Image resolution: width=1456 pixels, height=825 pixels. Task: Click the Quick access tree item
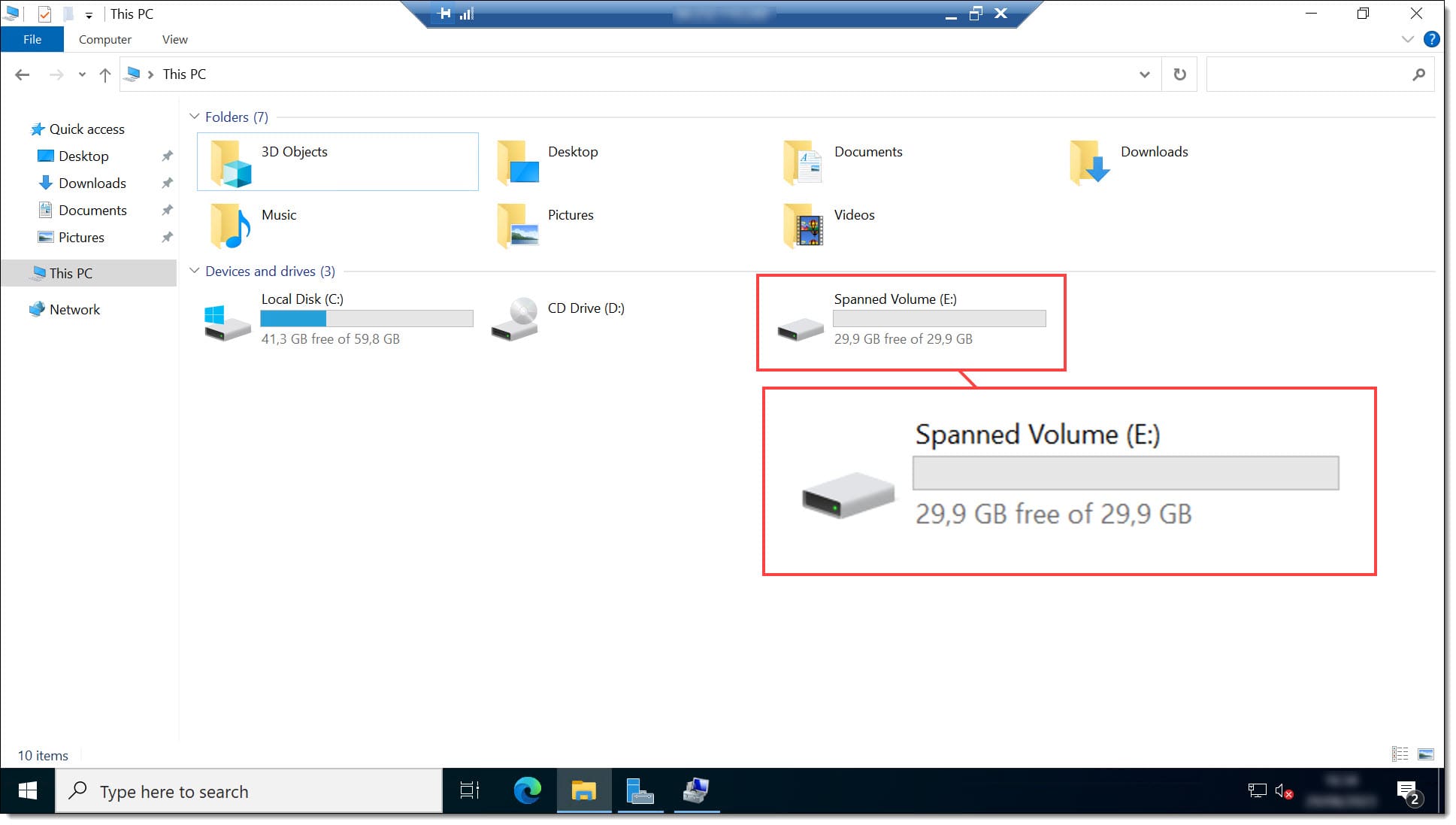(87, 128)
